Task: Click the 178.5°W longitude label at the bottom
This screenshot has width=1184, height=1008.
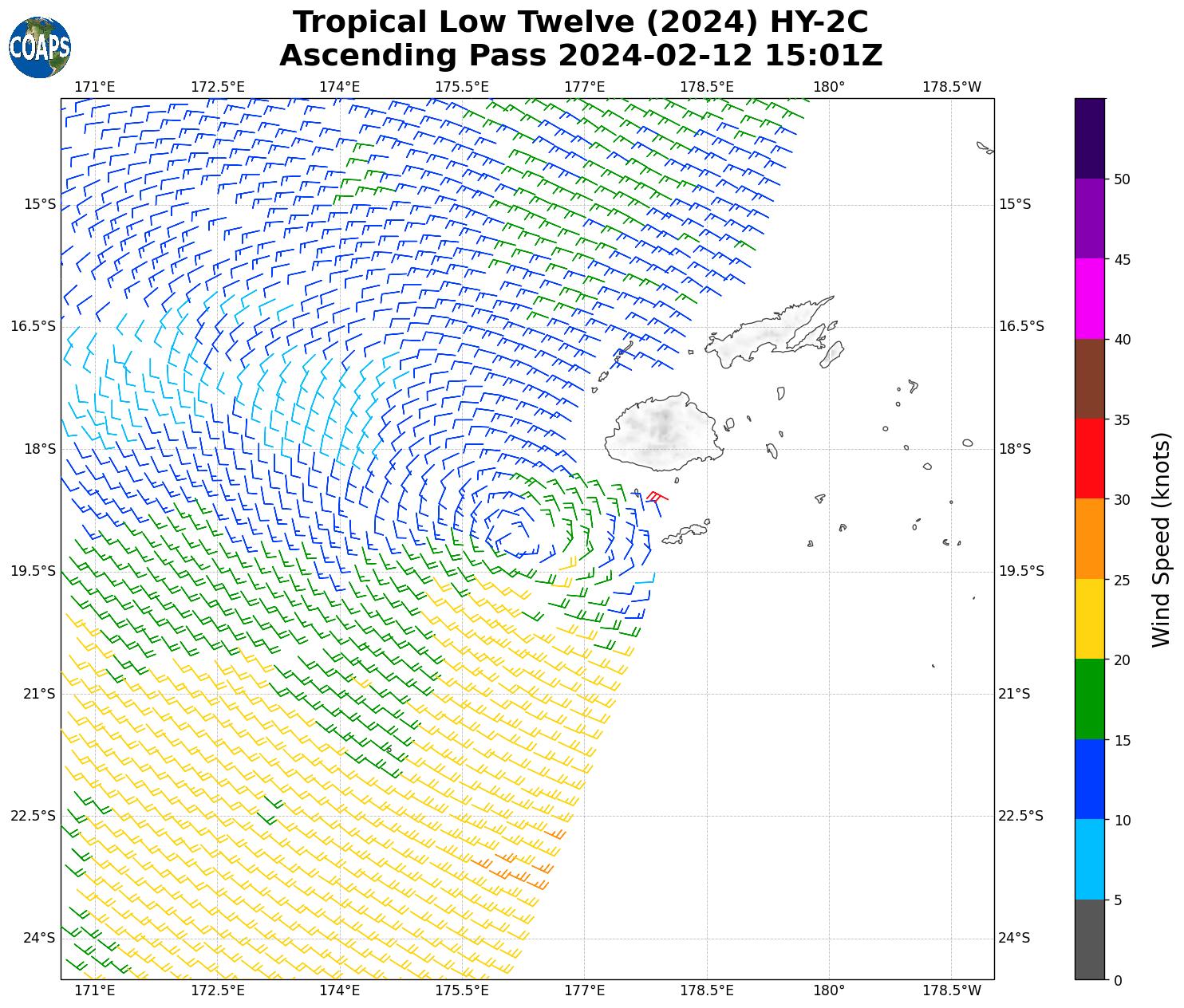Action: (x=951, y=990)
